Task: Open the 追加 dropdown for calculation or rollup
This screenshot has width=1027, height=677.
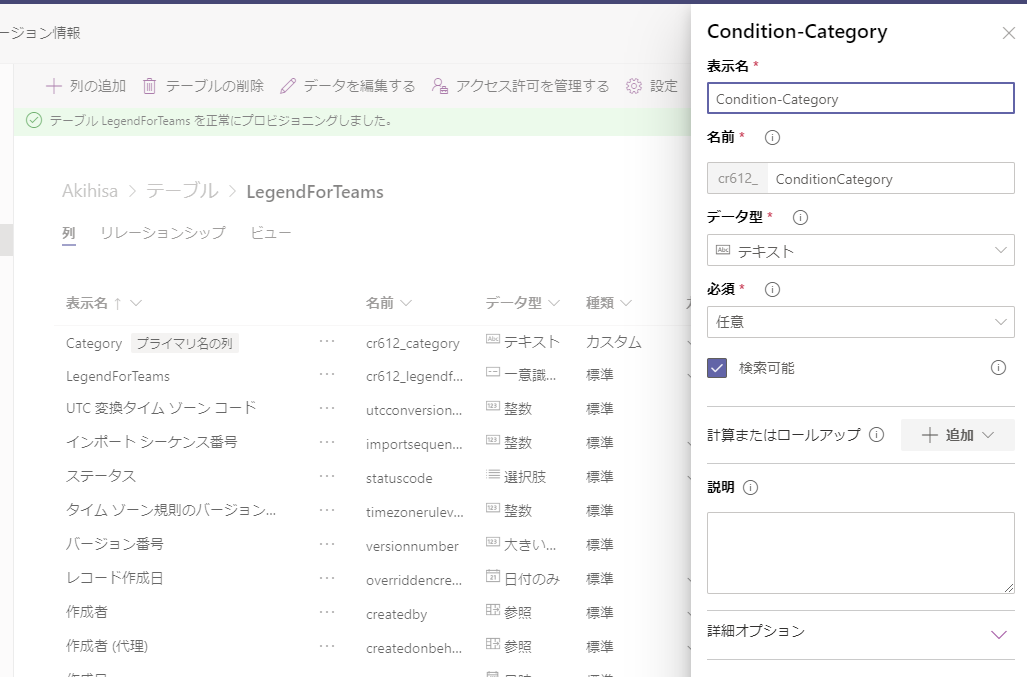Action: pos(957,434)
